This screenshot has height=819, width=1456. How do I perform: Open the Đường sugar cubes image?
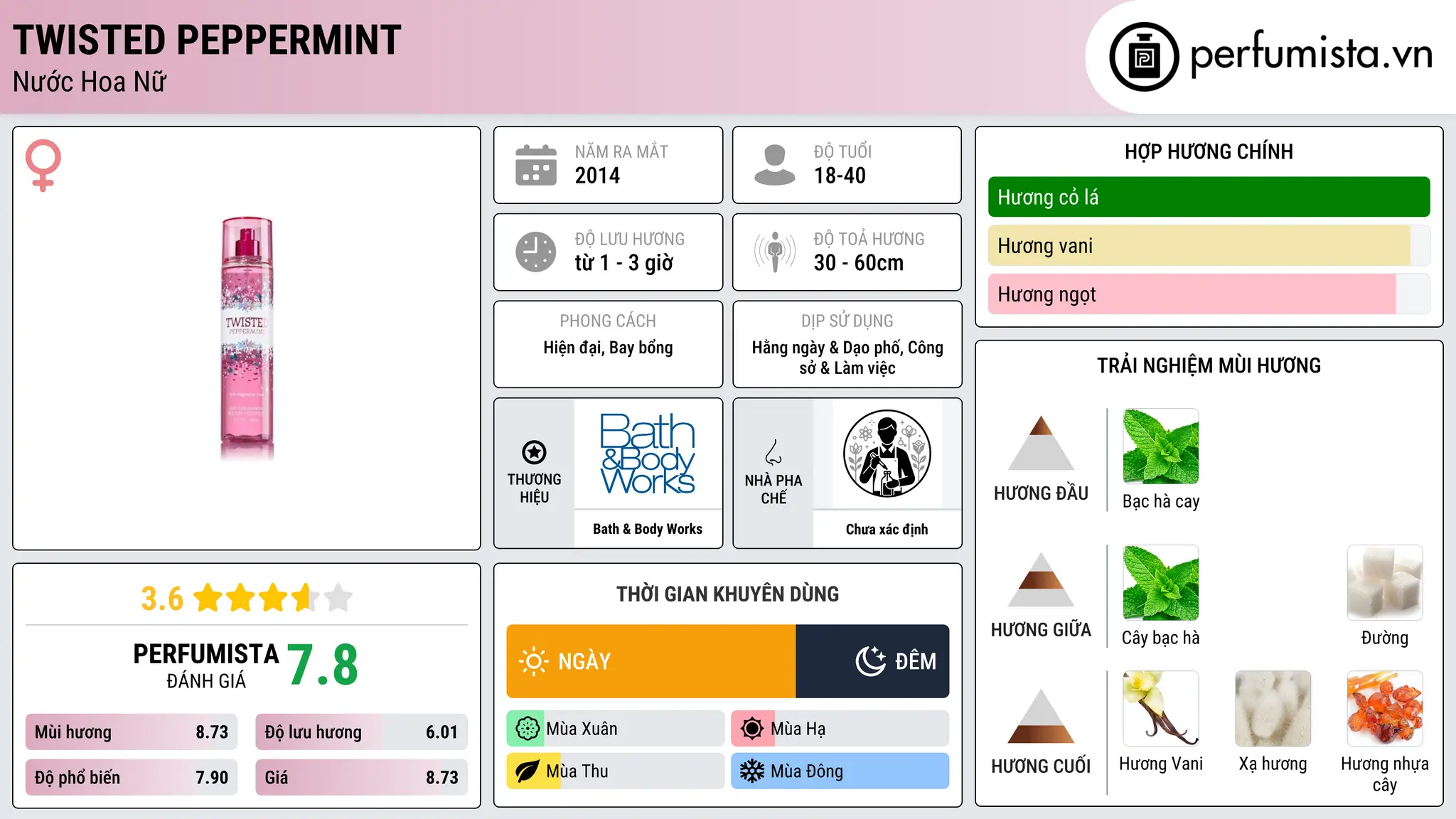[x=1385, y=583]
